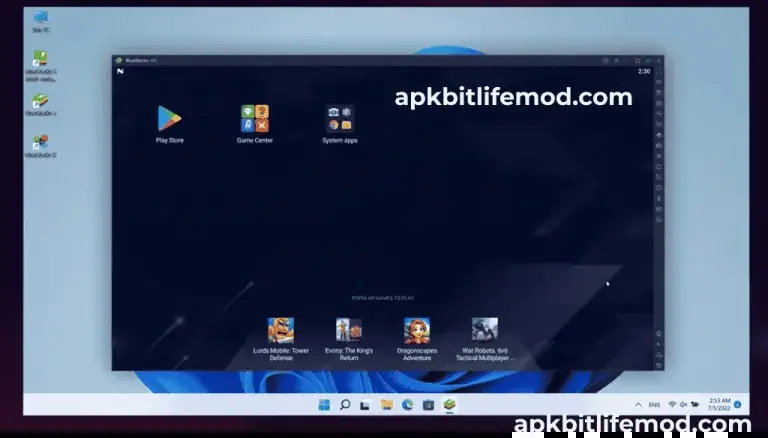Open the blue notification count badge
Screen dimensions: 768x438
coord(738,405)
